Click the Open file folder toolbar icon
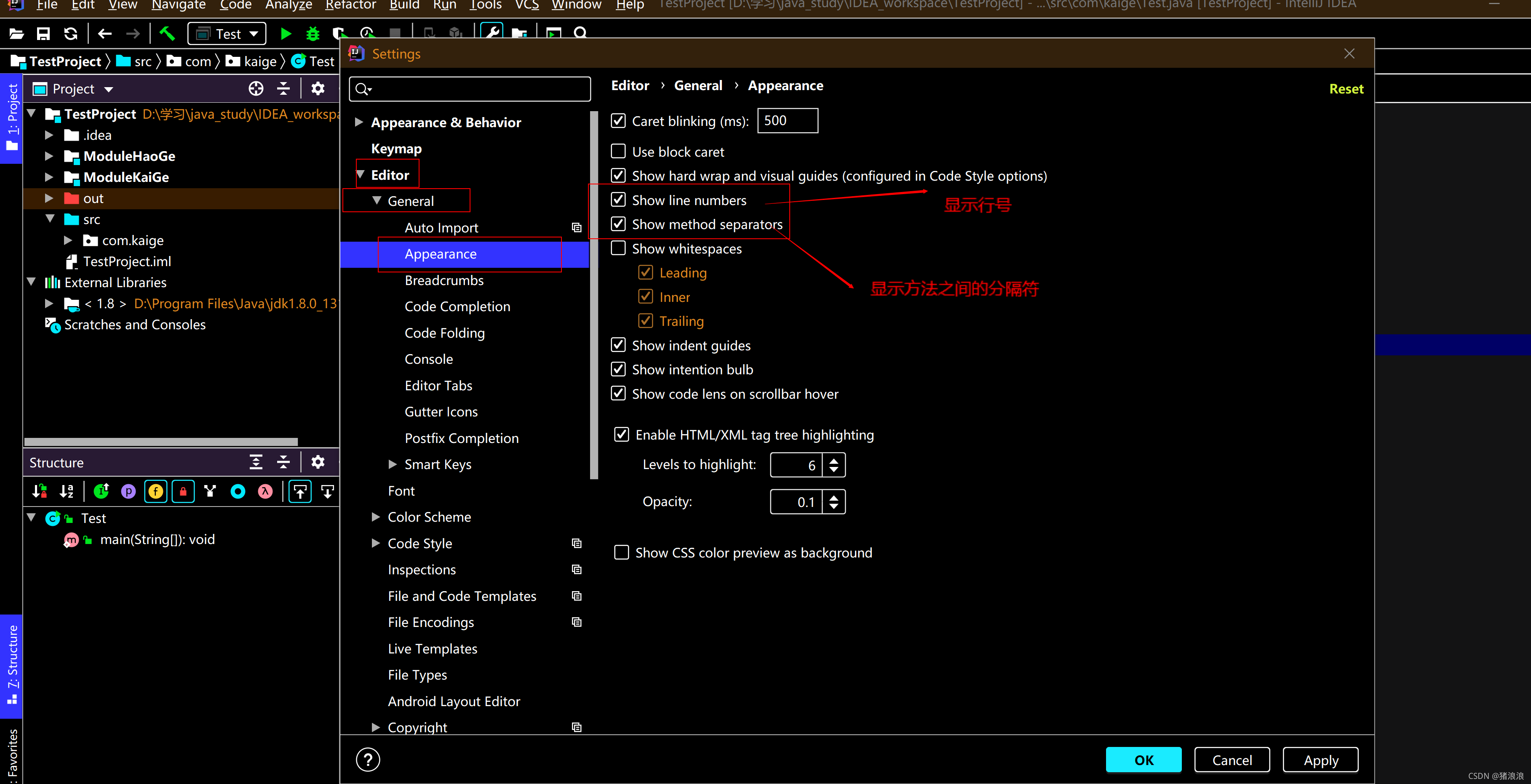 point(16,34)
